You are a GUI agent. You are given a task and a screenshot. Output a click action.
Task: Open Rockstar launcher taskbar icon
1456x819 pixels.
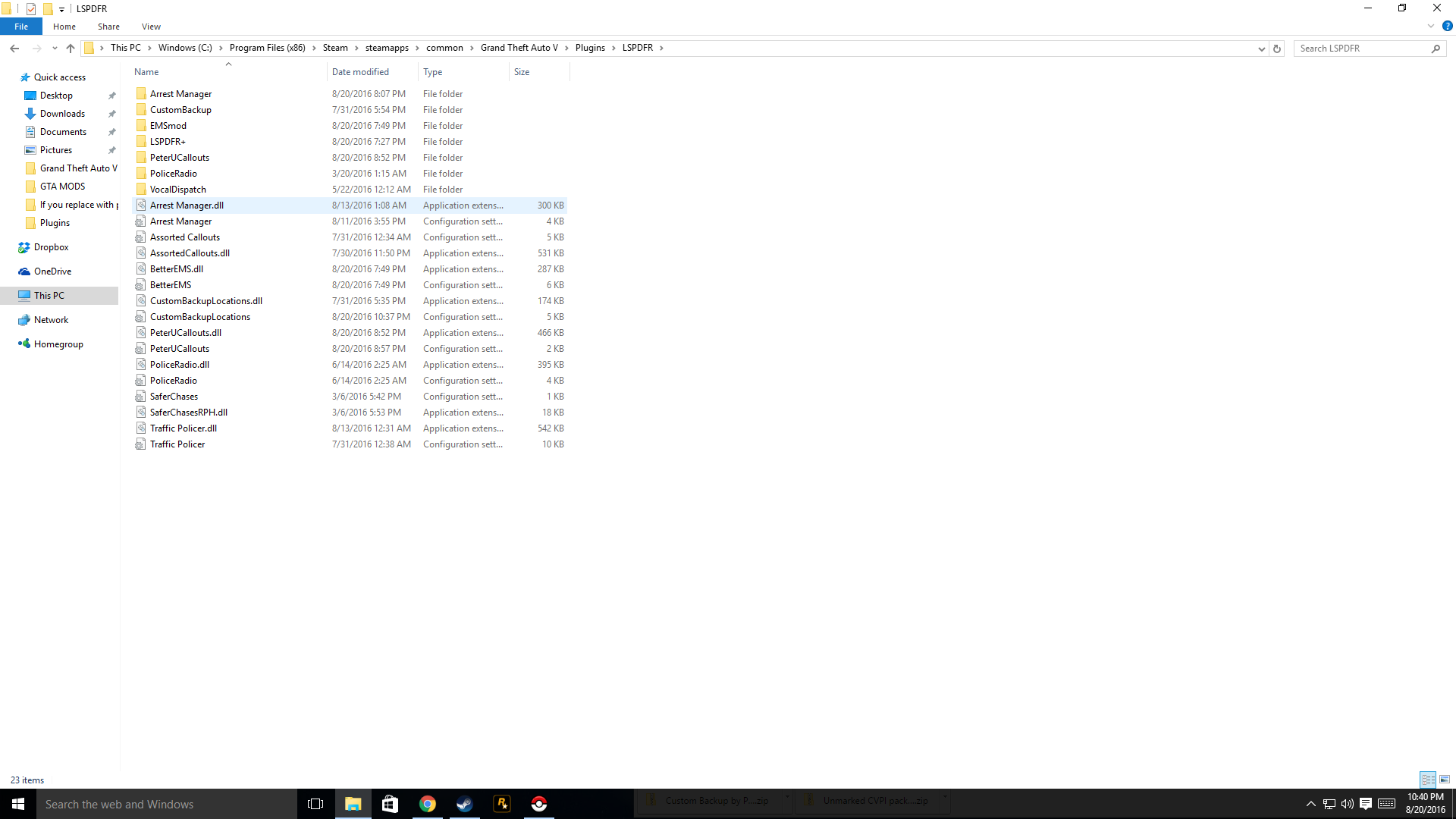[x=502, y=804]
